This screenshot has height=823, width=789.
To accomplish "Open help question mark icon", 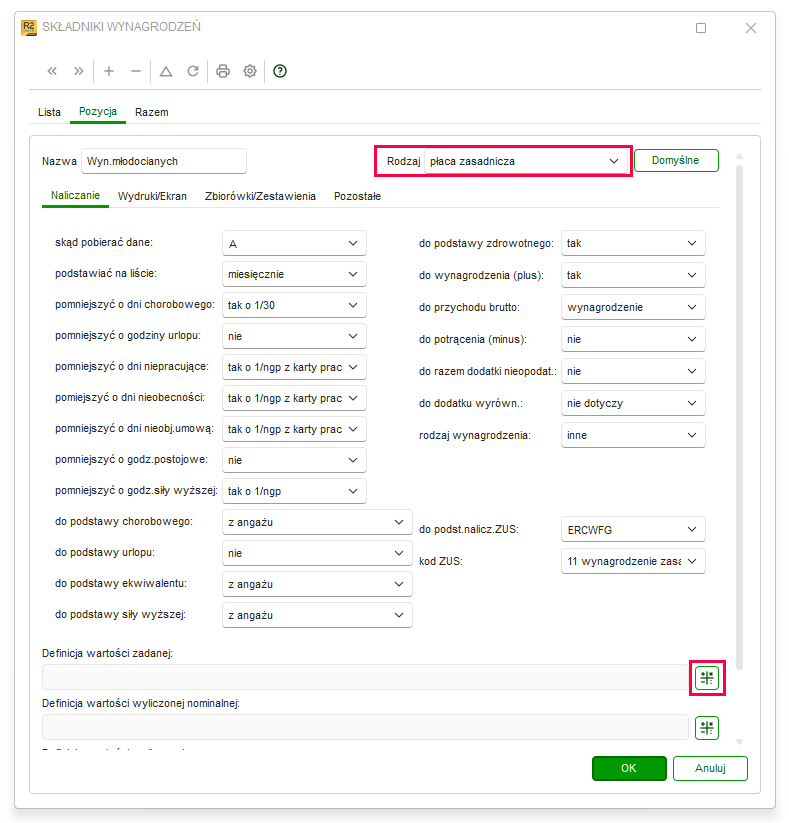I will (280, 71).
